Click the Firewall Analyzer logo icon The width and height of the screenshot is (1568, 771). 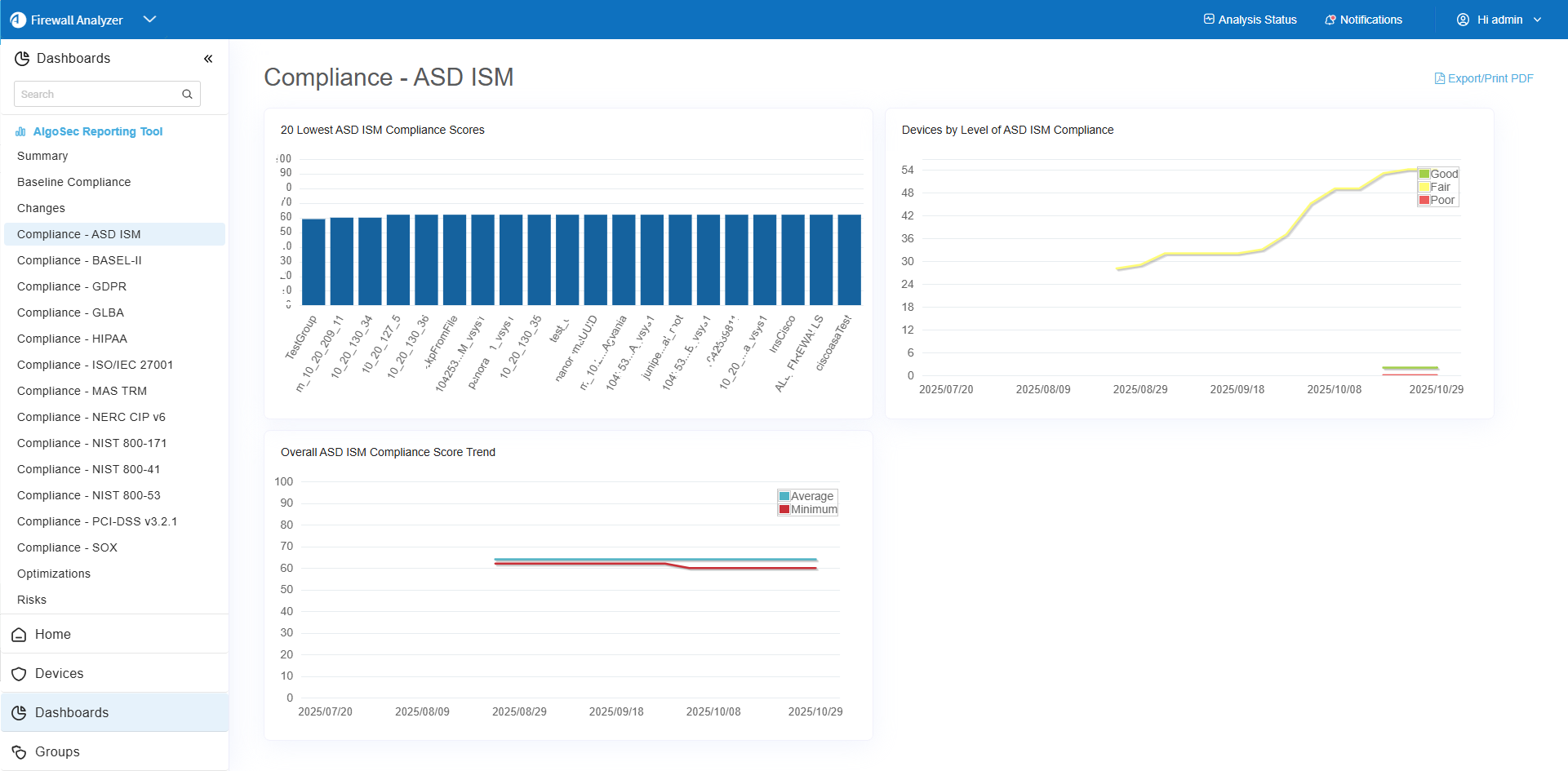[x=18, y=20]
